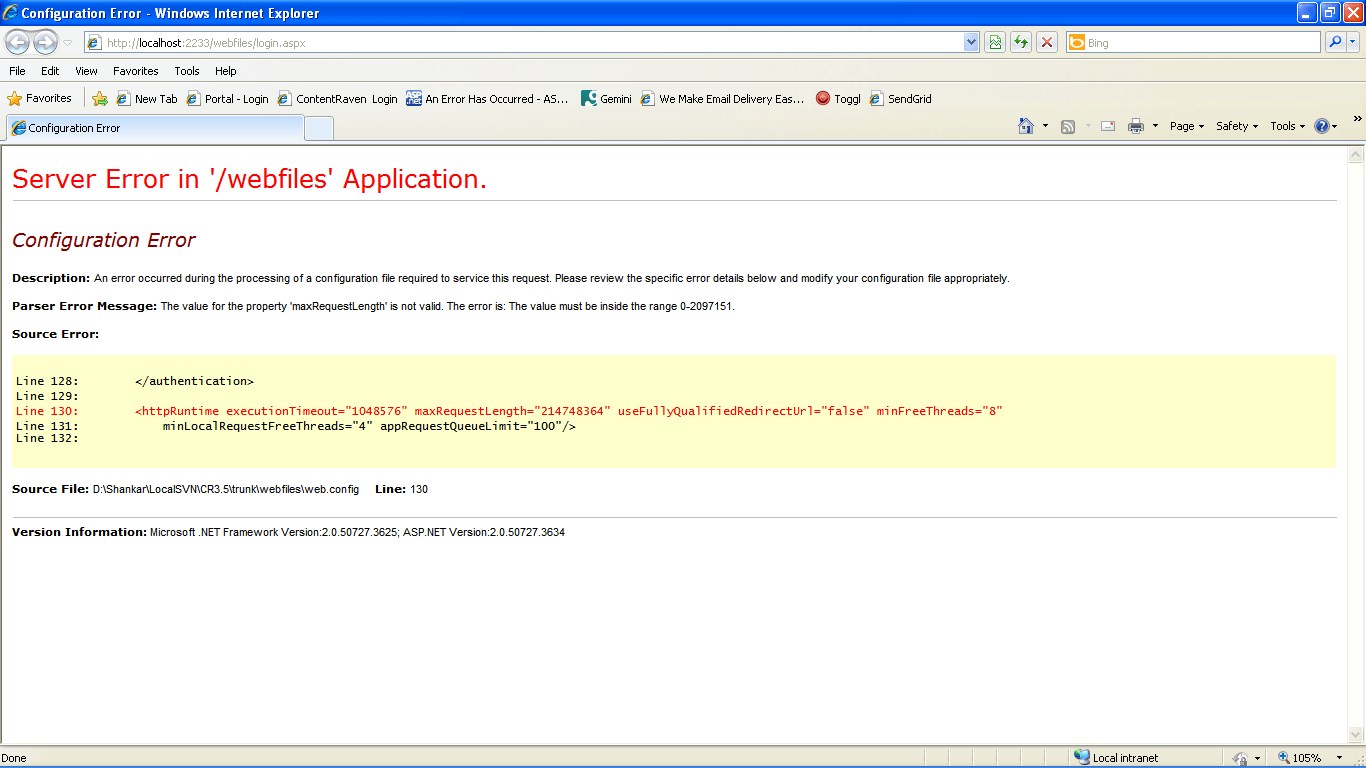This screenshot has width=1366, height=768.
Task: Open the SendGrid favorite link
Action: [x=900, y=99]
